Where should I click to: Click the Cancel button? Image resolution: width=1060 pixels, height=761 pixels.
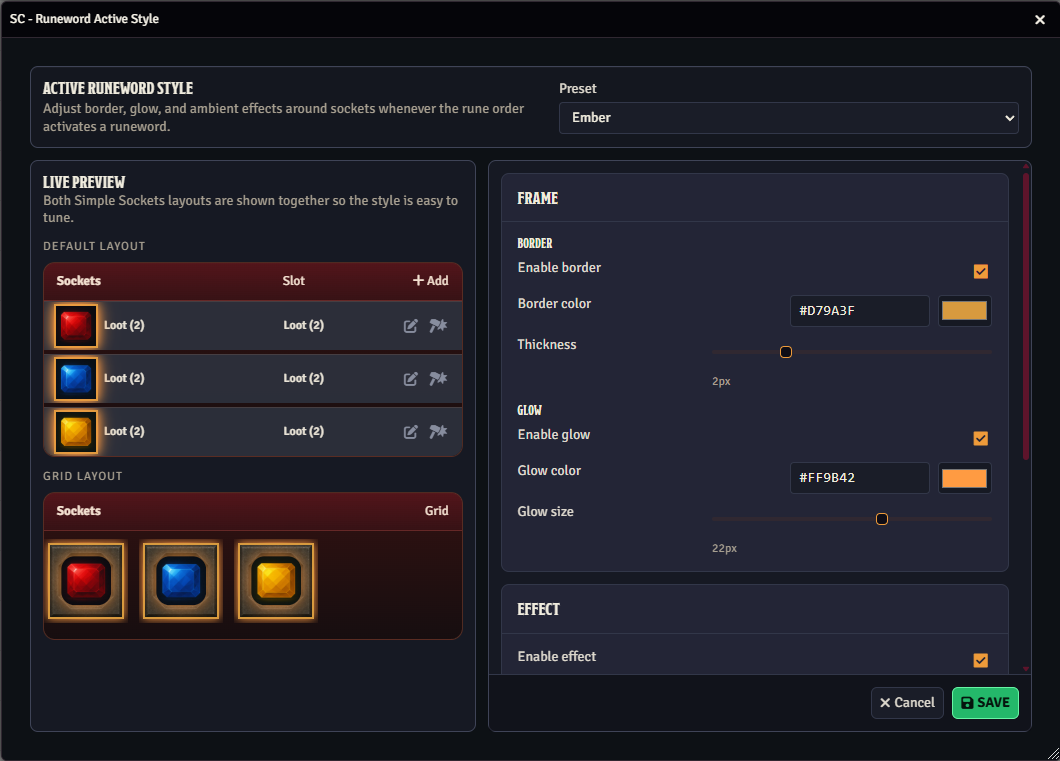[x=907, y=703]
